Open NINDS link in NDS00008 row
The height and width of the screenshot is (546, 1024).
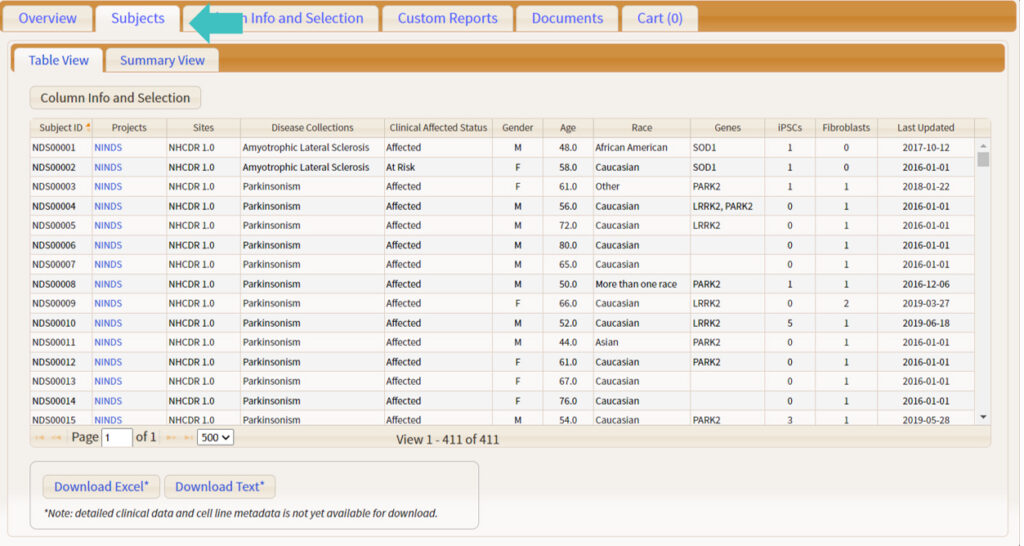[108, 284]
